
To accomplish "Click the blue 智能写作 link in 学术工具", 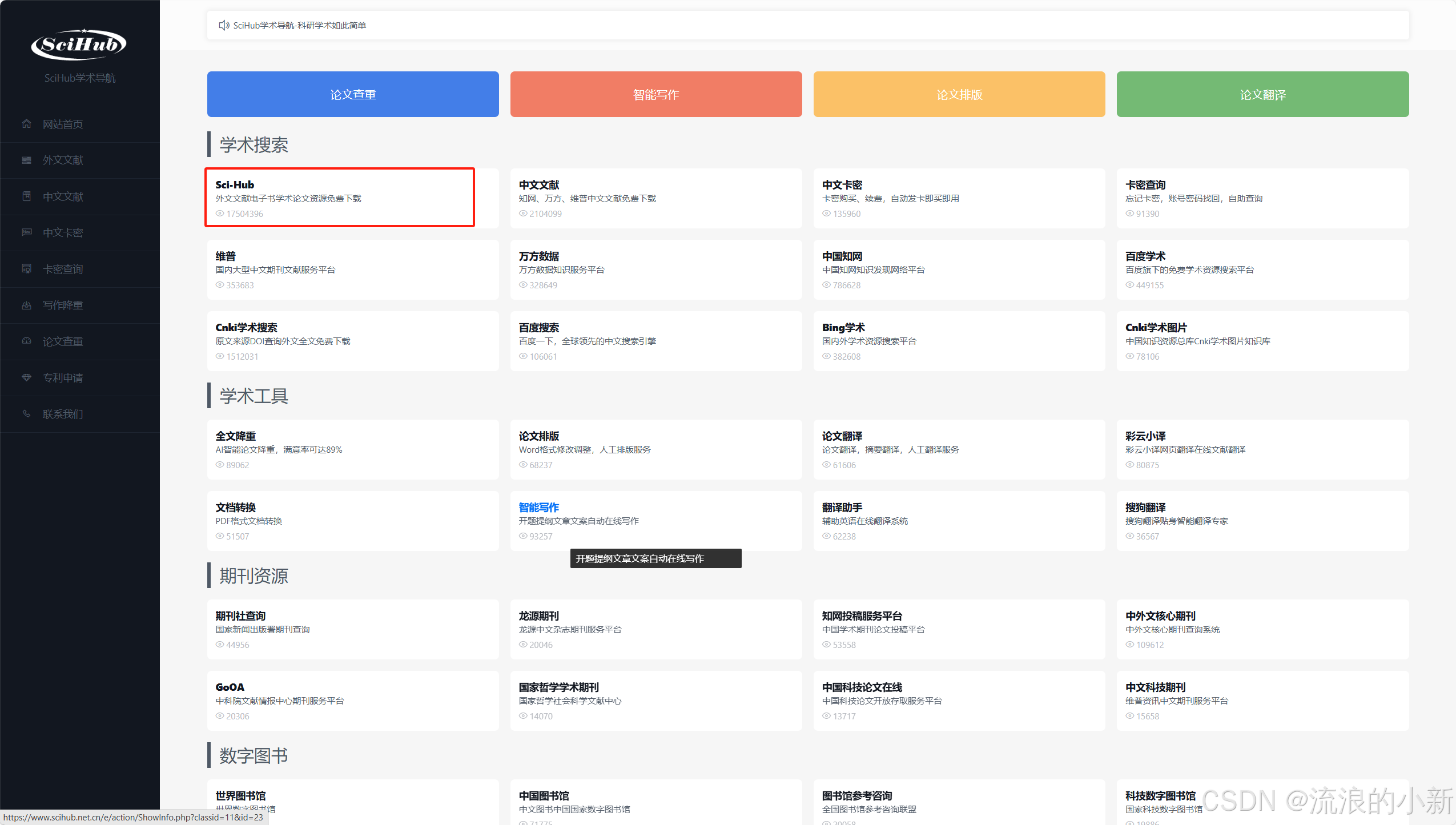I will [538, 507].
